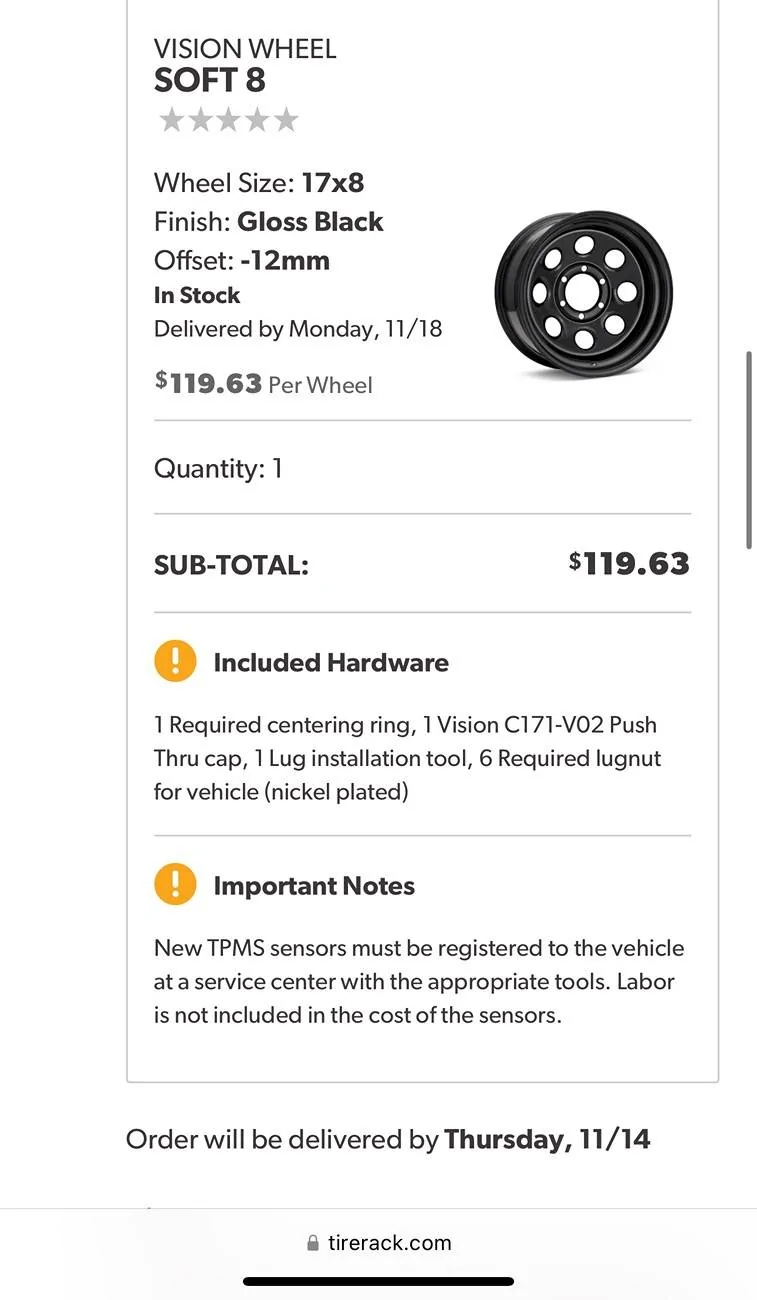
Task: Open the Soft 8 wheel product image
Action: [583, 293]
